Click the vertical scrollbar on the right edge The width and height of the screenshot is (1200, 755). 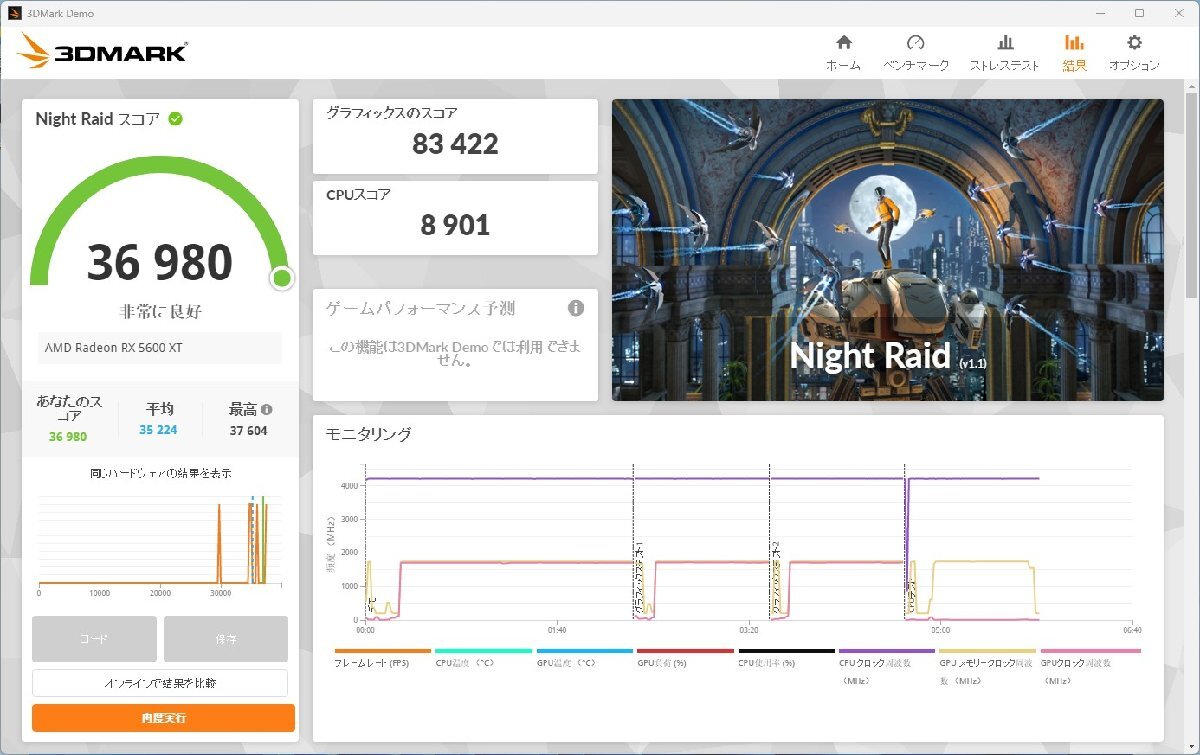1191,195
